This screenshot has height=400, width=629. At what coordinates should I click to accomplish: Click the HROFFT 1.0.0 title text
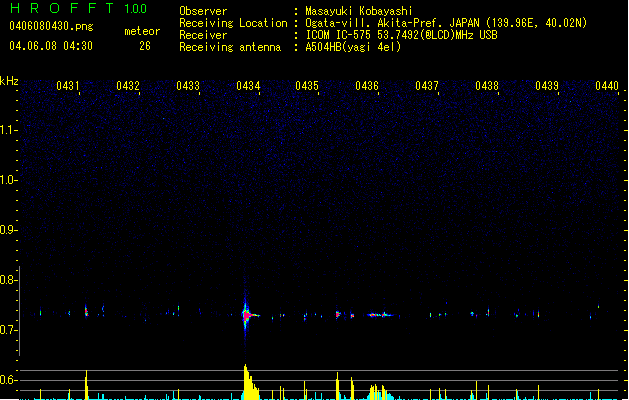pyautogui.click(x=78, y=8)
